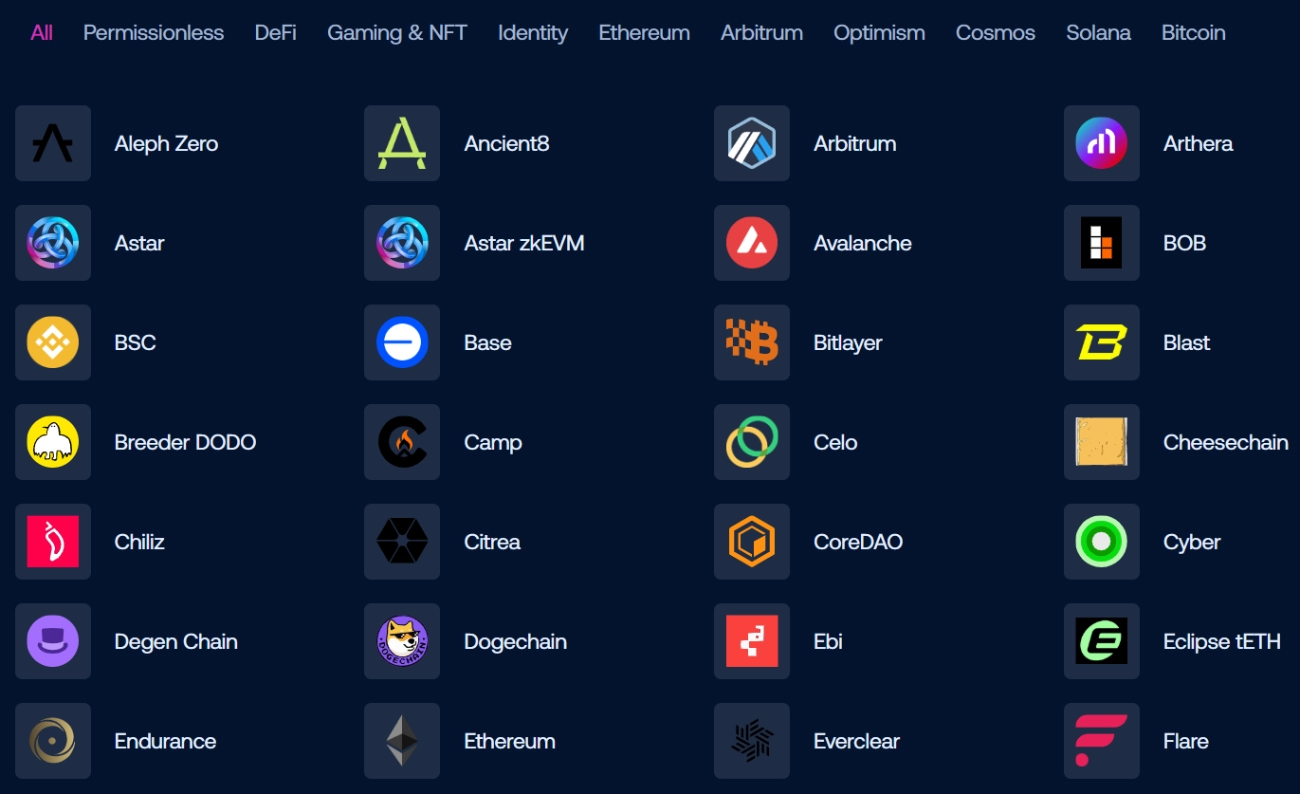Click the Ancient8 green A icon
Image resolution: width=1300 pixels, height=794 pixels.
(x=402, y=143)
